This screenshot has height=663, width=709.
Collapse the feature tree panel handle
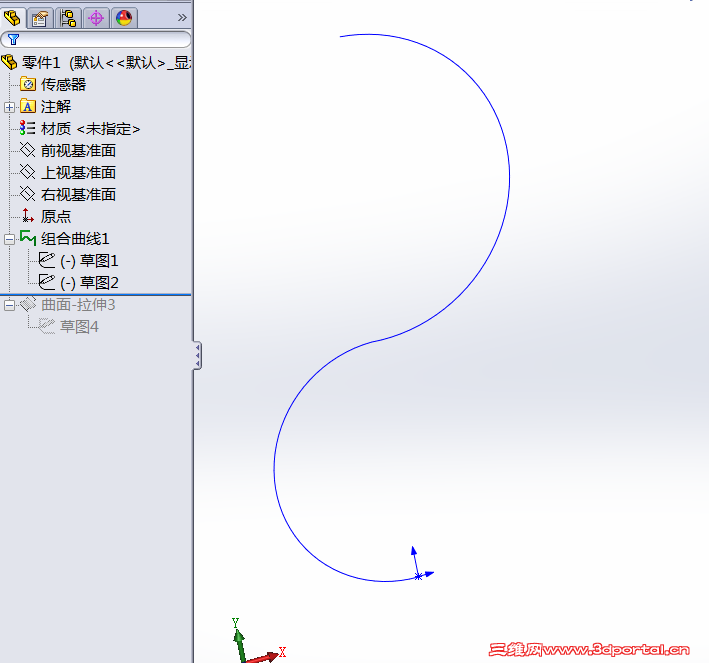pyautogui.click(x=197, y=355)
